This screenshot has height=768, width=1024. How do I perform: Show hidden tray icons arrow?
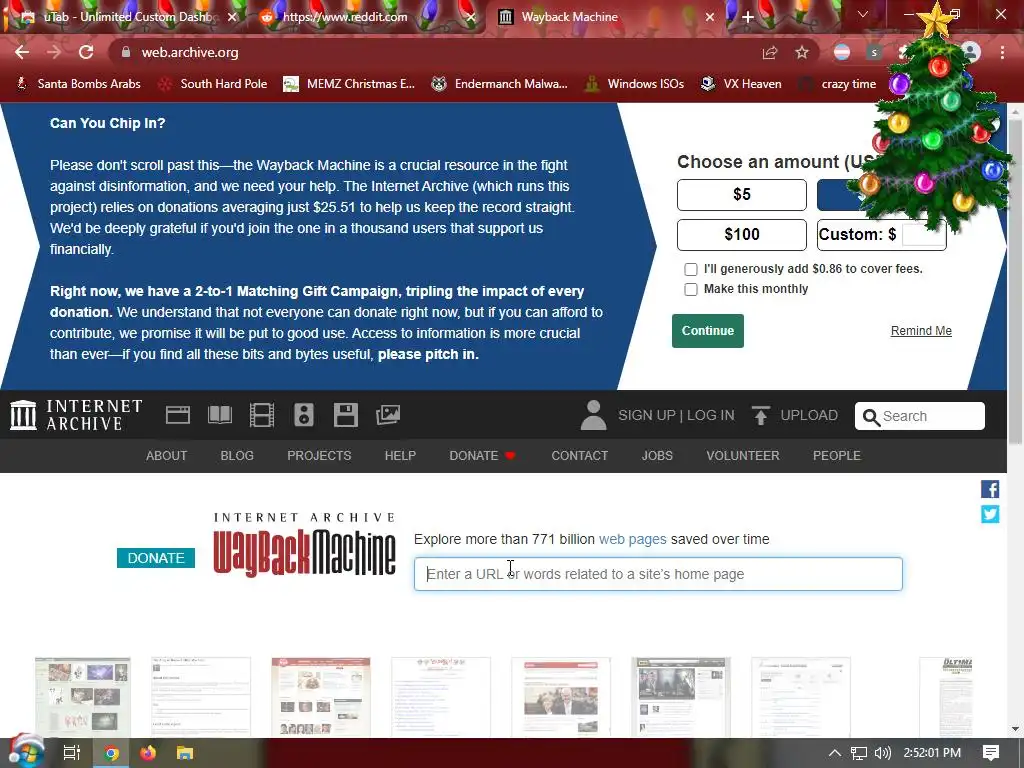835,753
